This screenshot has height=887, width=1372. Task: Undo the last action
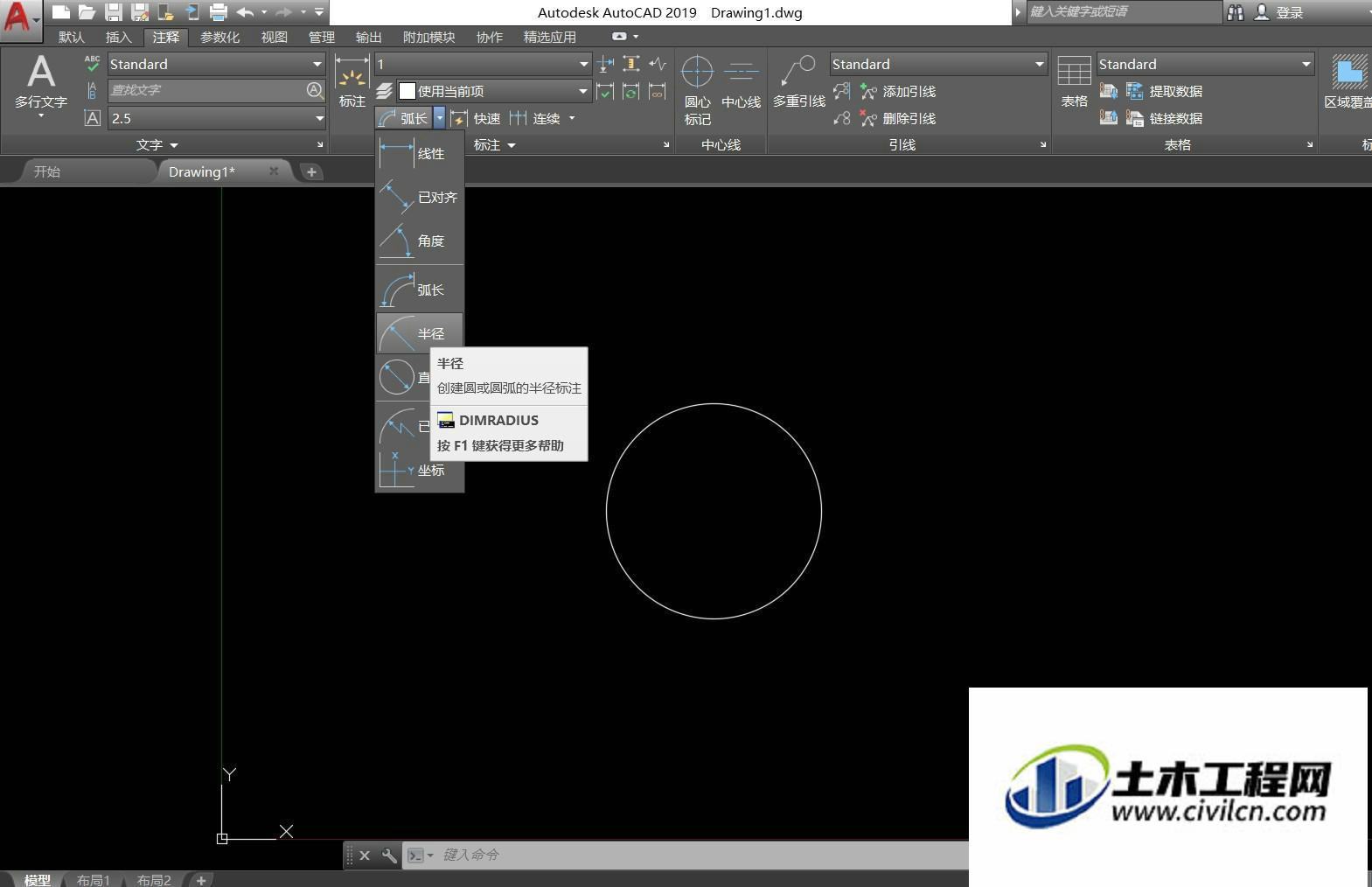click(245, 12)
